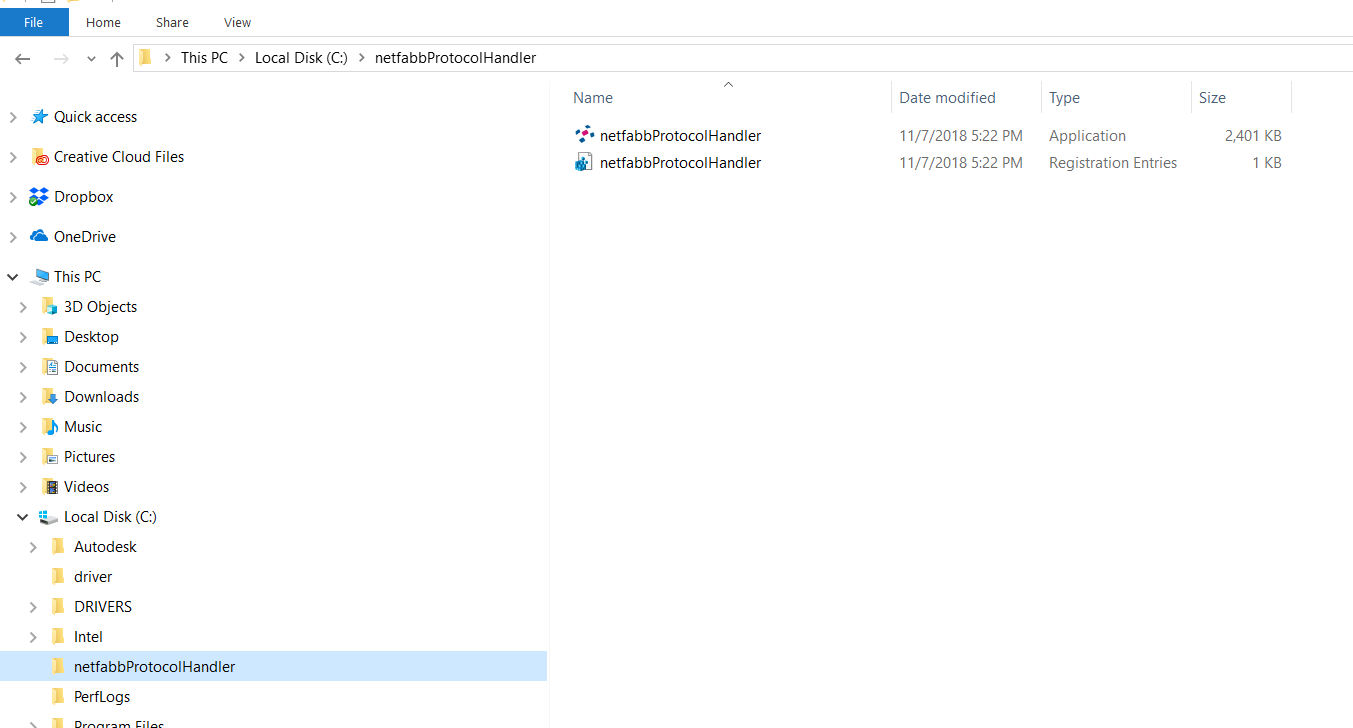Go up one folder level with Up arrow
1353x728 pixels.
117,59
